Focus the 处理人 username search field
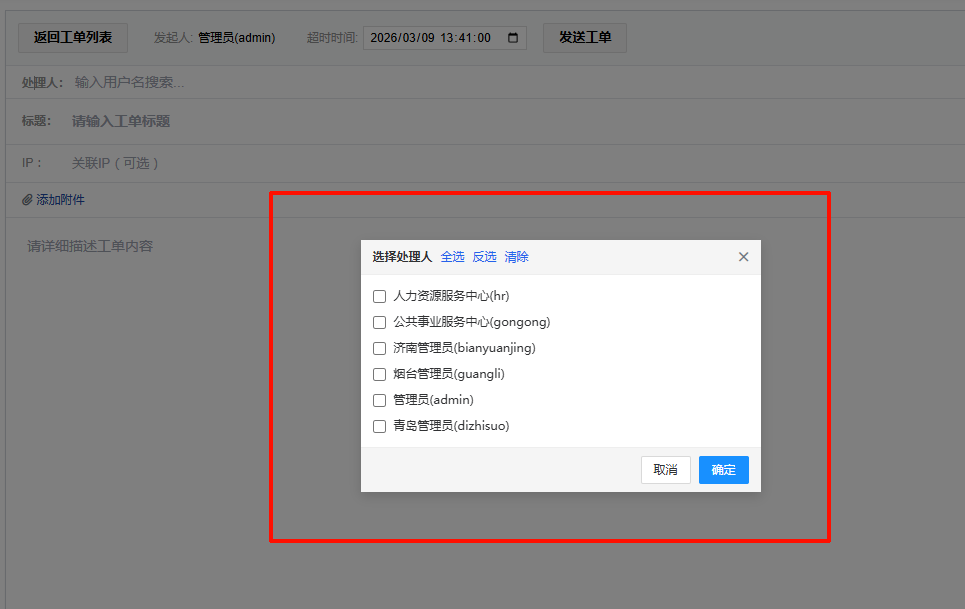The width and height of the screenshot is (965, 609). pyautogui.click(x=300, y=82)
